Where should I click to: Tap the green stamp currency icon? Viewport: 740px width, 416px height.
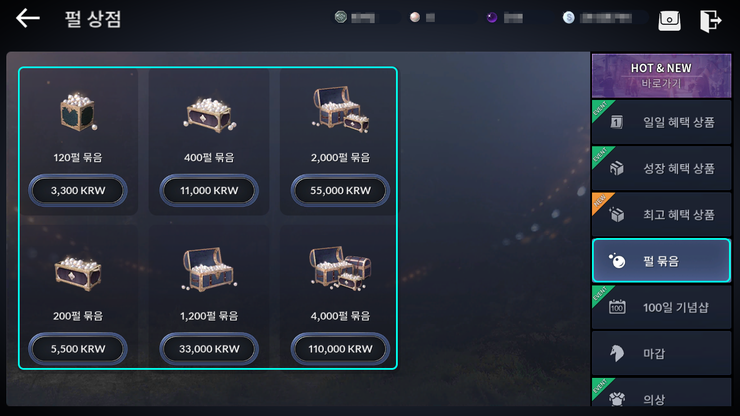click(x=340, y=17)
